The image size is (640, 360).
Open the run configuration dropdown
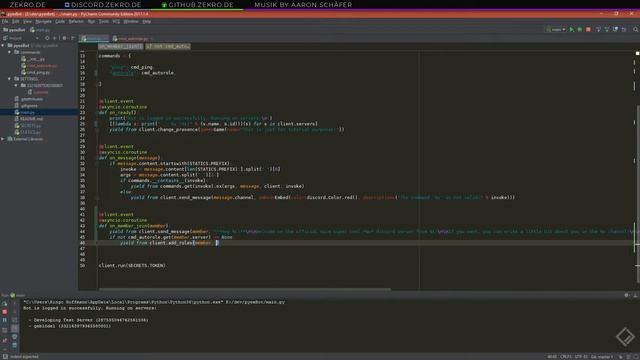point(556,29)
